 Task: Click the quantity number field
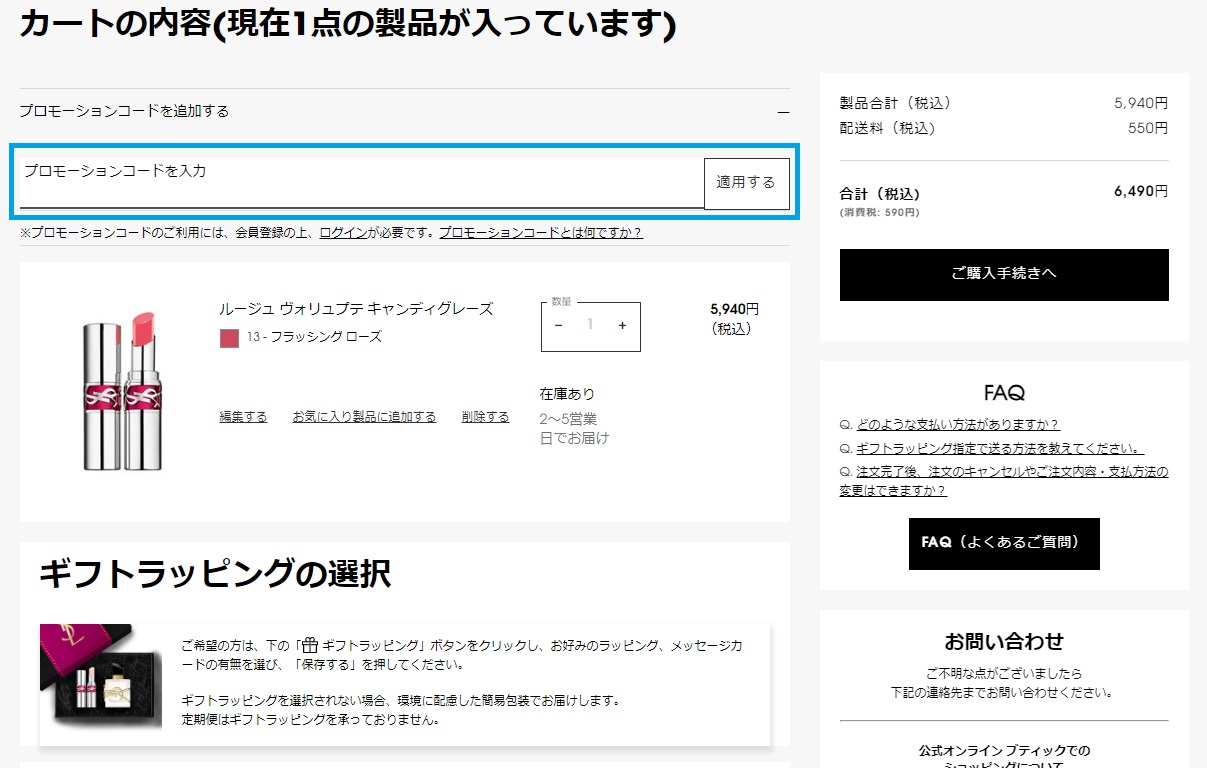point(590,326)
